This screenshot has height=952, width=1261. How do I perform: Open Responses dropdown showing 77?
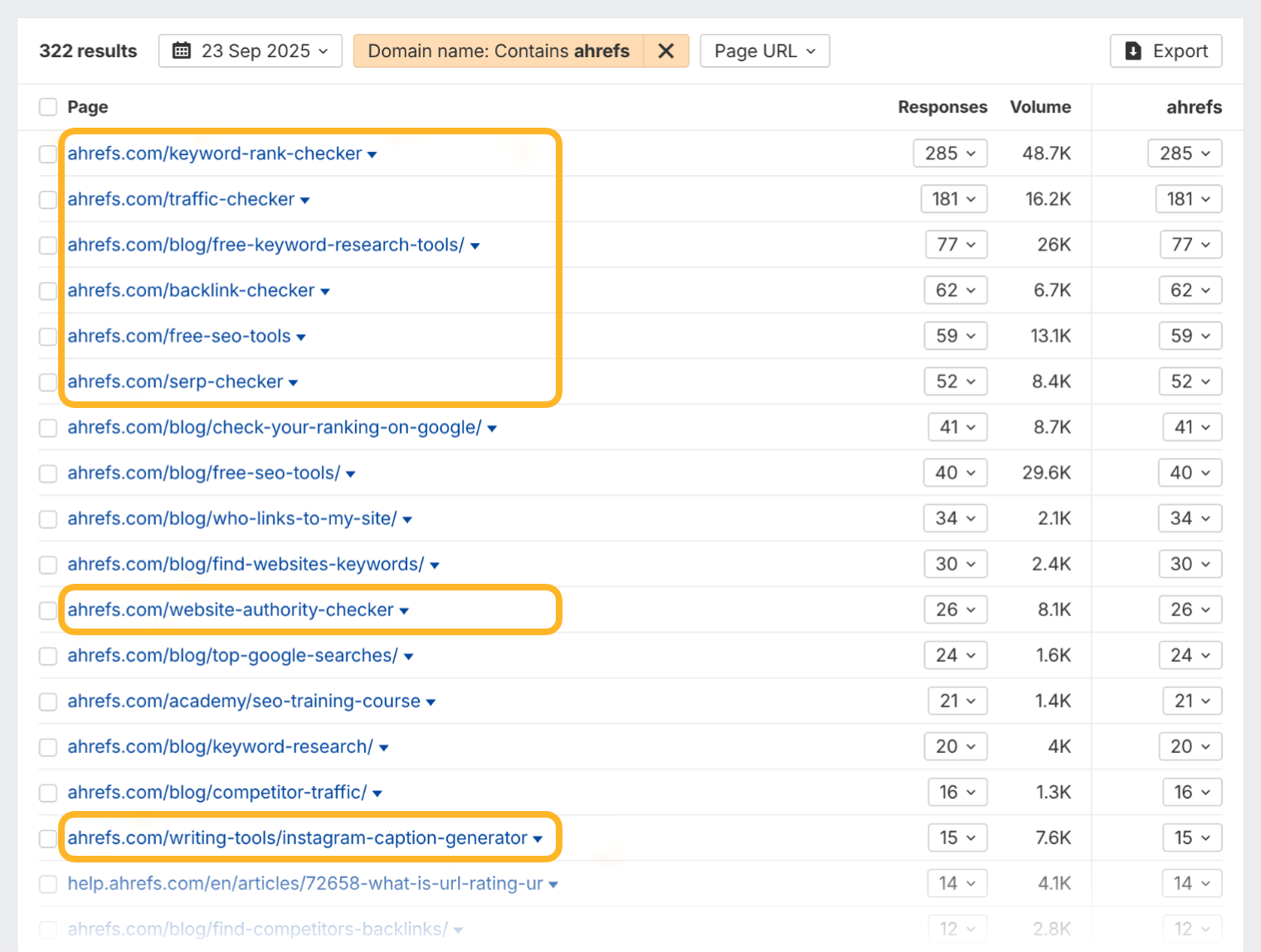[957, 245]
